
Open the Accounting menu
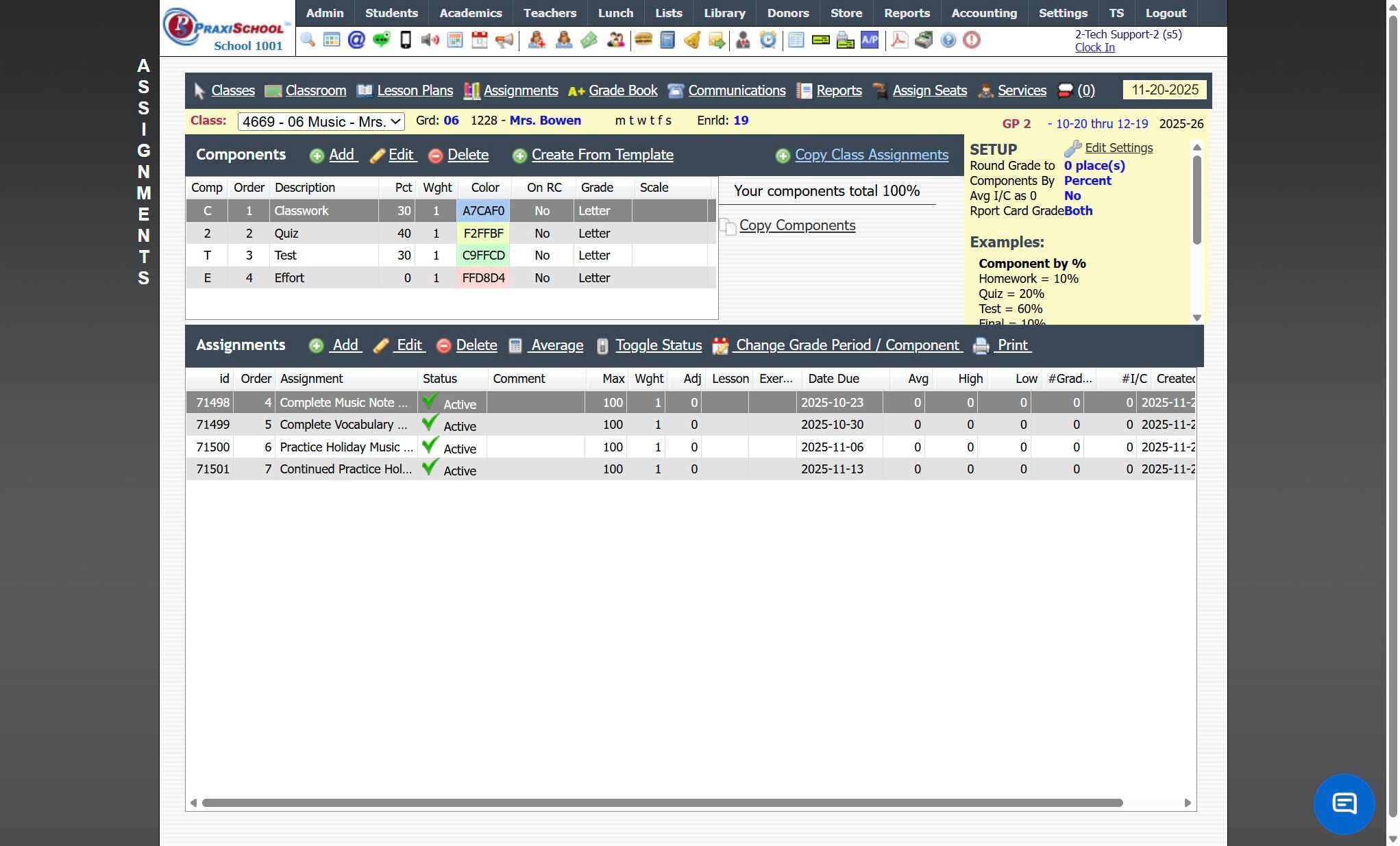[x=983, y=13]
